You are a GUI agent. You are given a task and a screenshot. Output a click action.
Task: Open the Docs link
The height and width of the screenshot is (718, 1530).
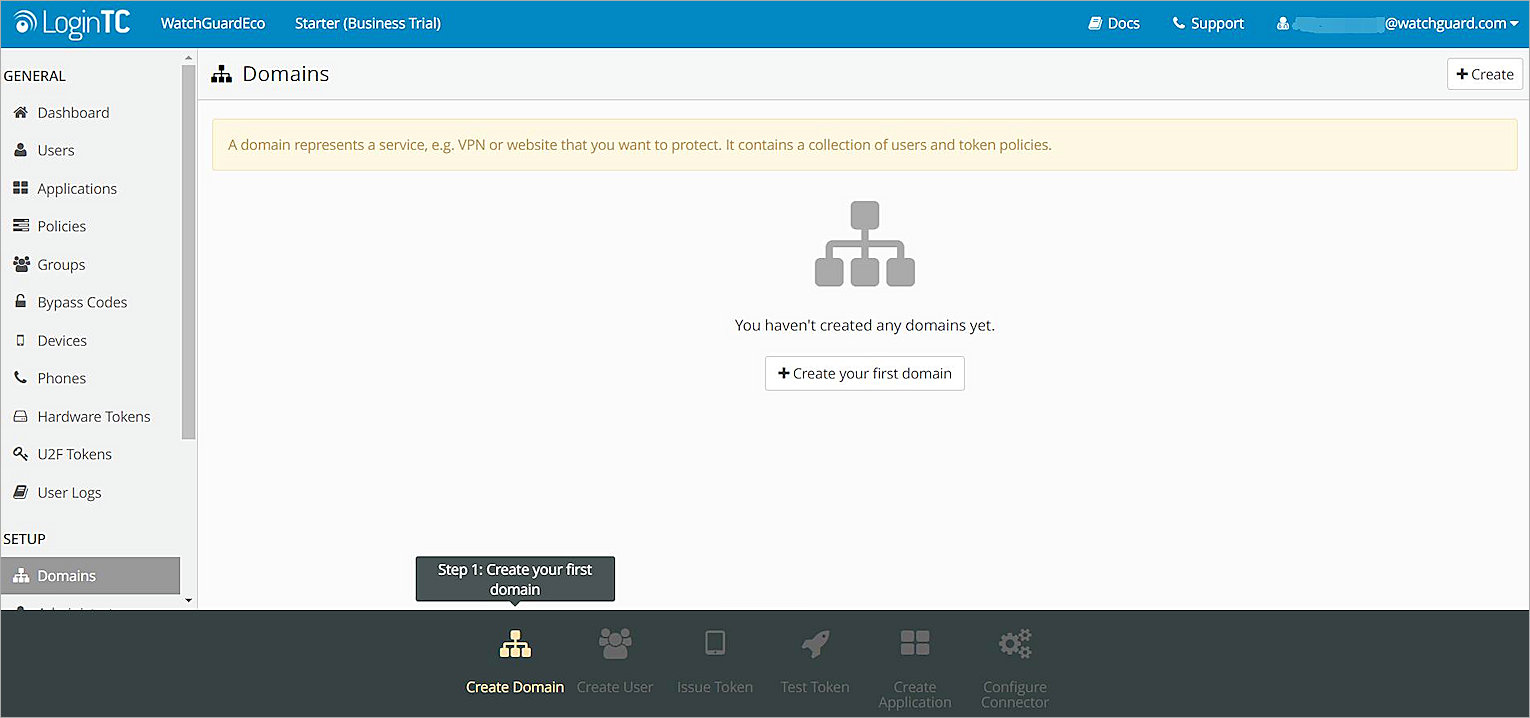coord(1113,22)
